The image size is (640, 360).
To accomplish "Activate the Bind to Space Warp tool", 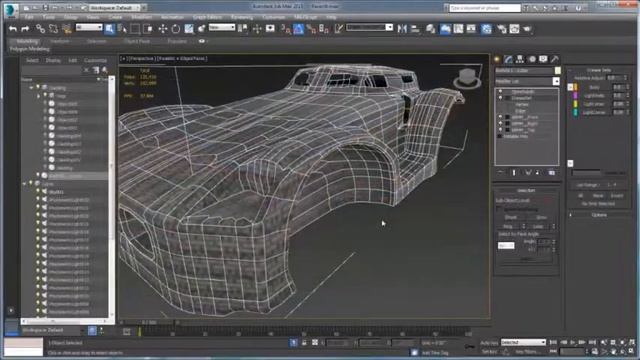I will tap(67, 29).
